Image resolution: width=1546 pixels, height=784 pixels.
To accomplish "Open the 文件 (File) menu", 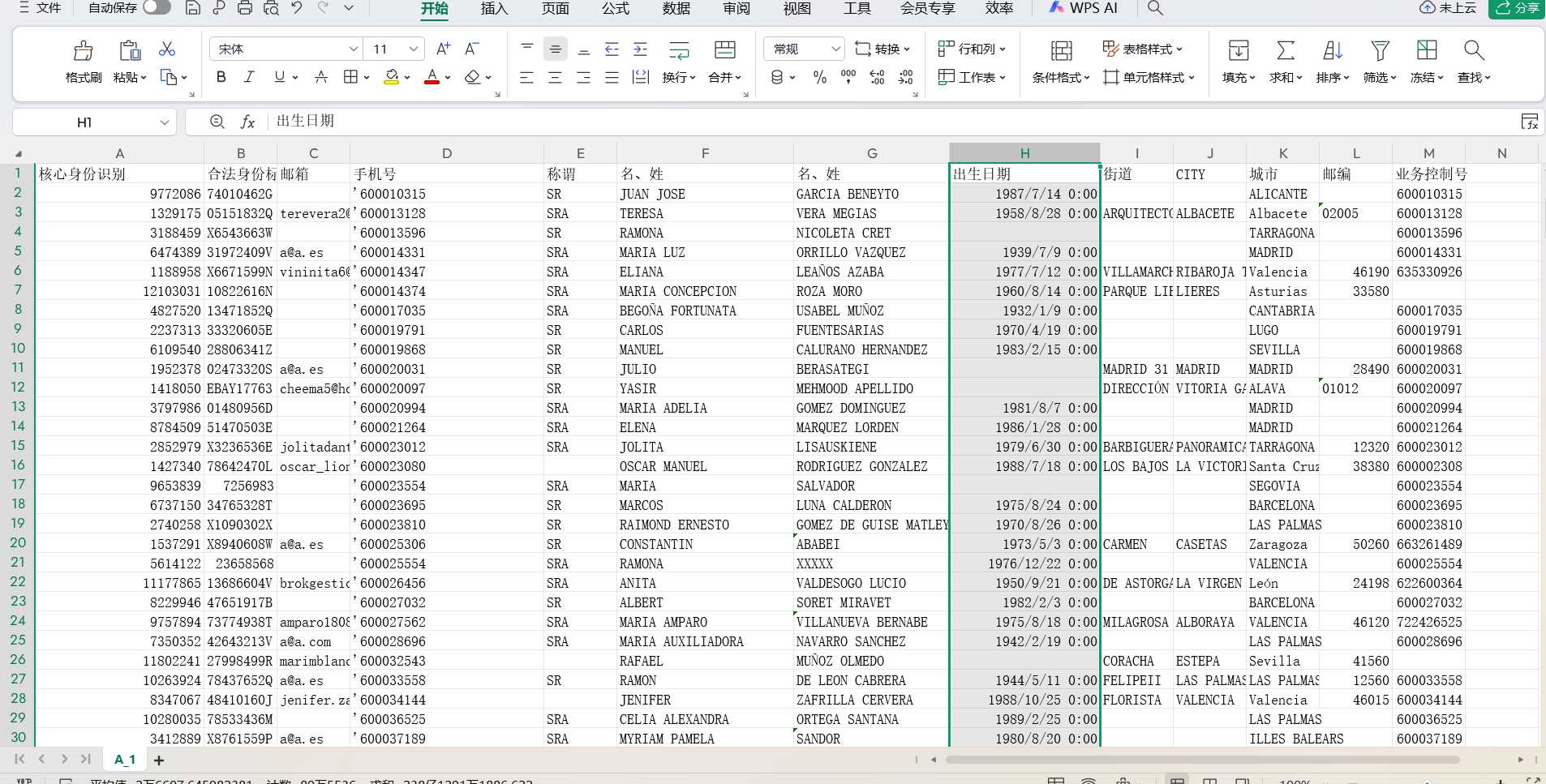I will (41, 8).
